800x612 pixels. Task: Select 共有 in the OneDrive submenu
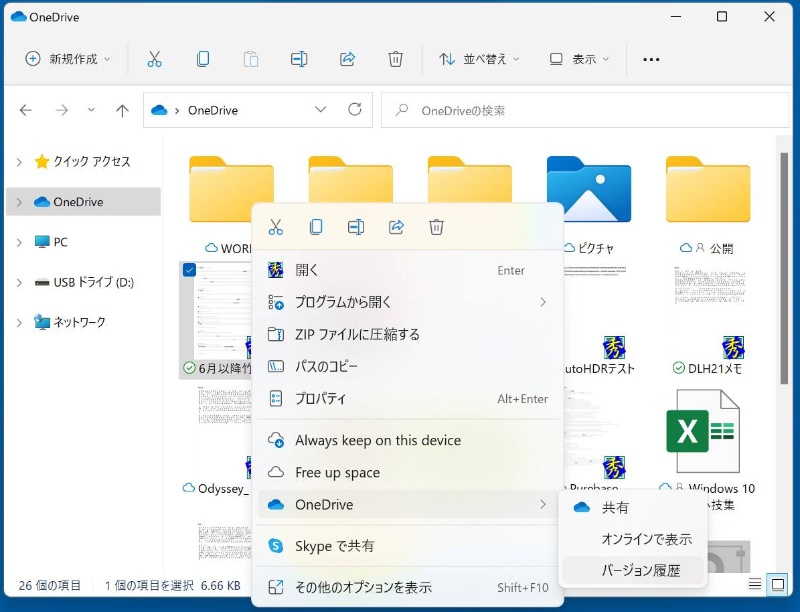click(x=633, y=507)
